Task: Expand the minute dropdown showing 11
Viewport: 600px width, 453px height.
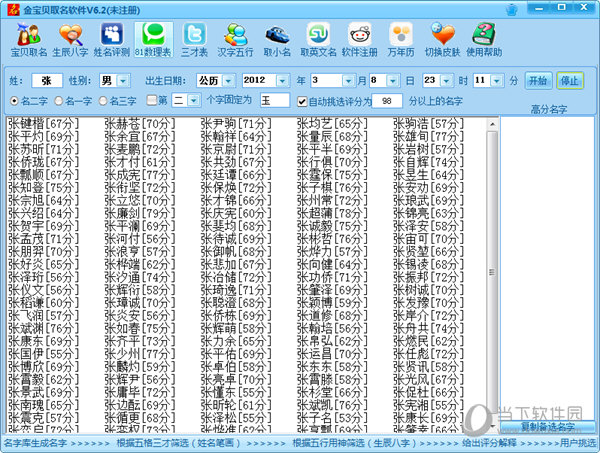Action: [x=497, y=81]
